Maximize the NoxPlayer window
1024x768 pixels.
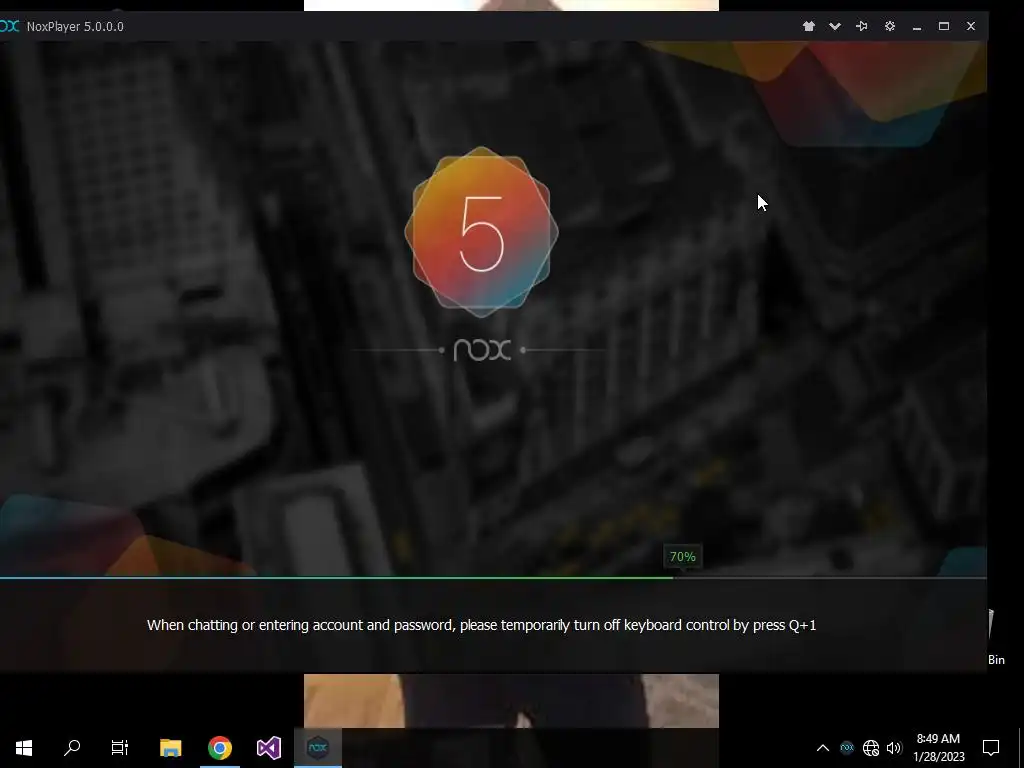944,26
